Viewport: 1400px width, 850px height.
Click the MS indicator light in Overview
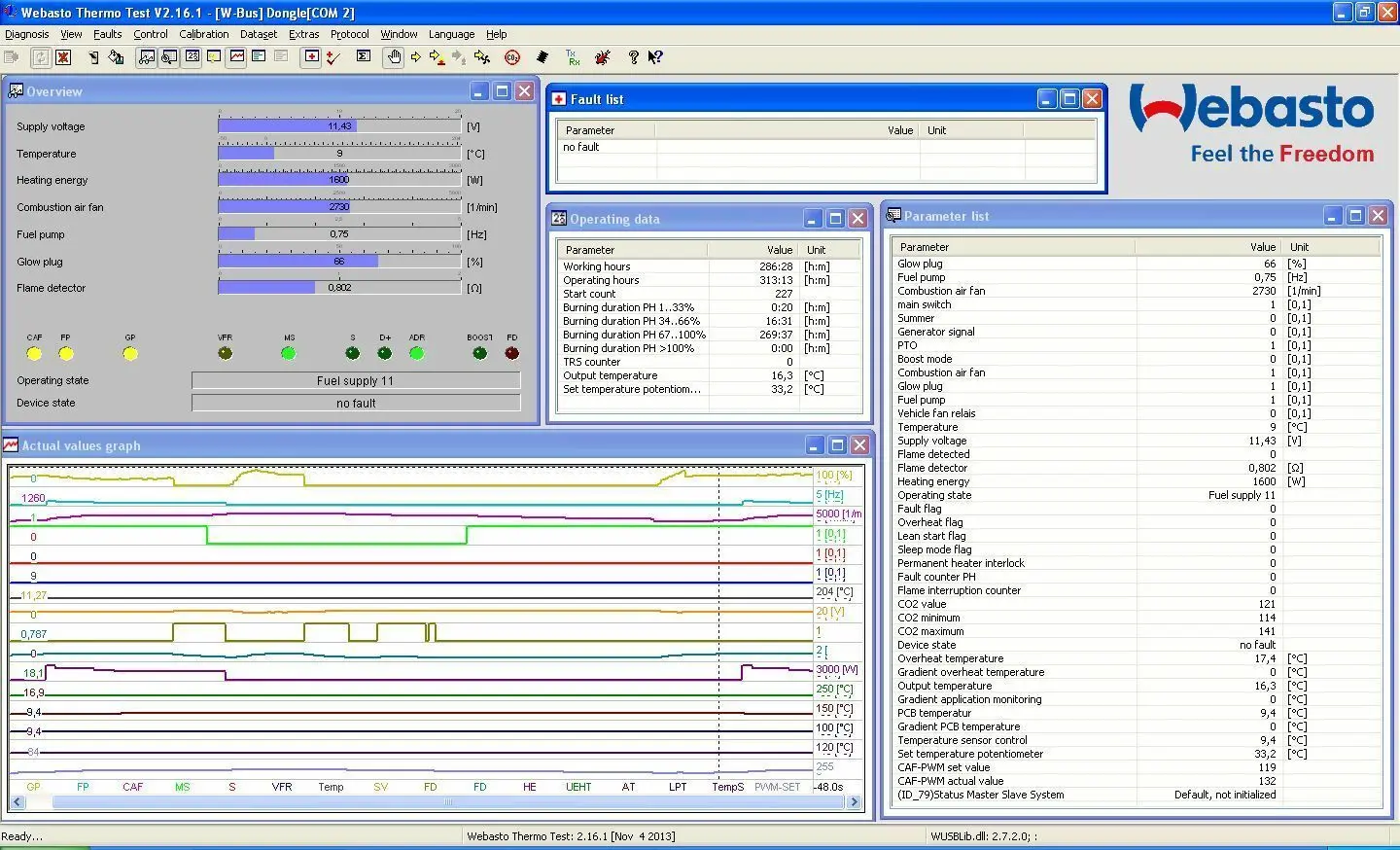(289, 354)
